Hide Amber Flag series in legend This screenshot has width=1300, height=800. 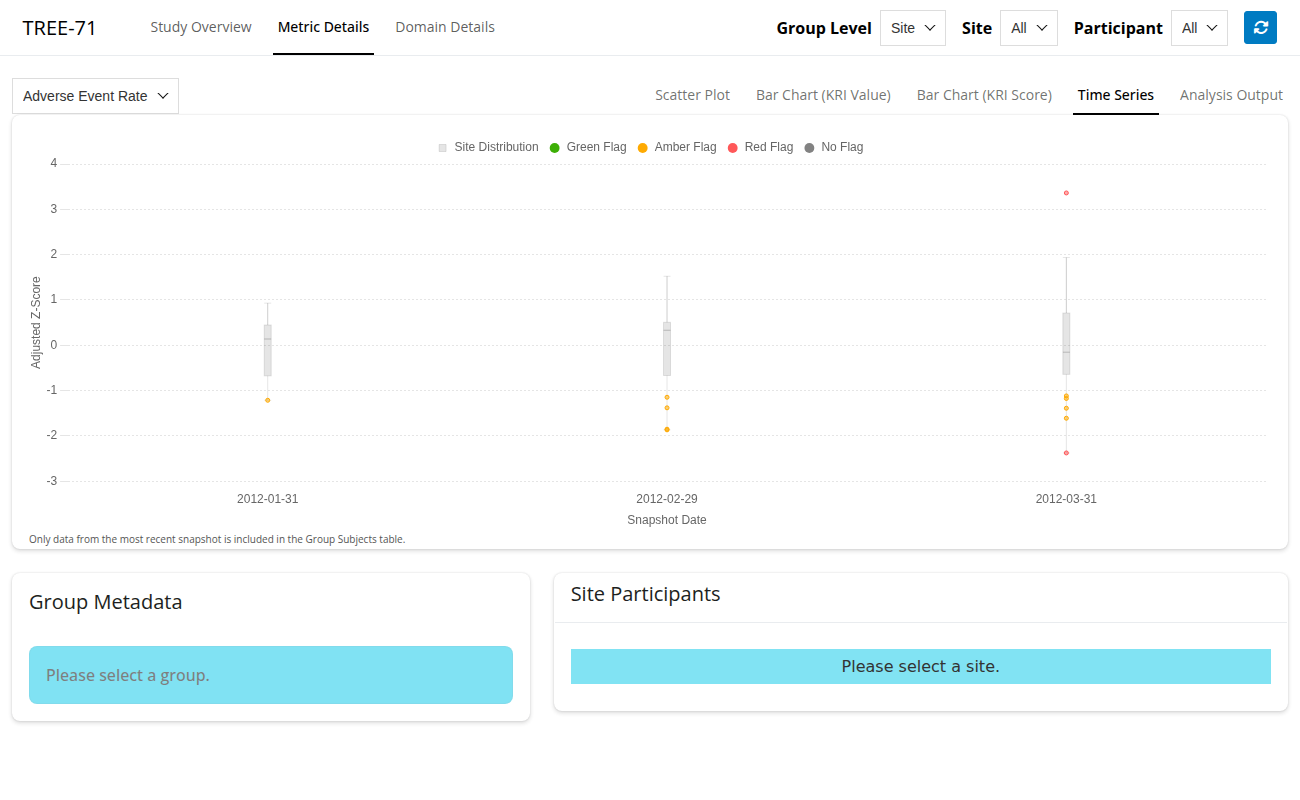(676, 147)
